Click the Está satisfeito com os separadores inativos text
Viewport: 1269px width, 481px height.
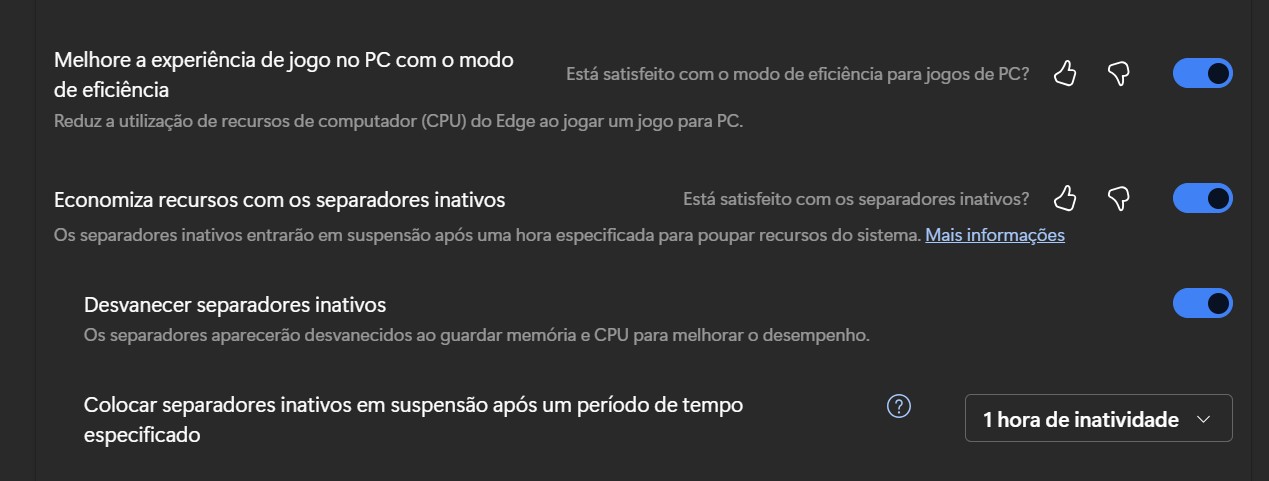[x=855, y=198]
